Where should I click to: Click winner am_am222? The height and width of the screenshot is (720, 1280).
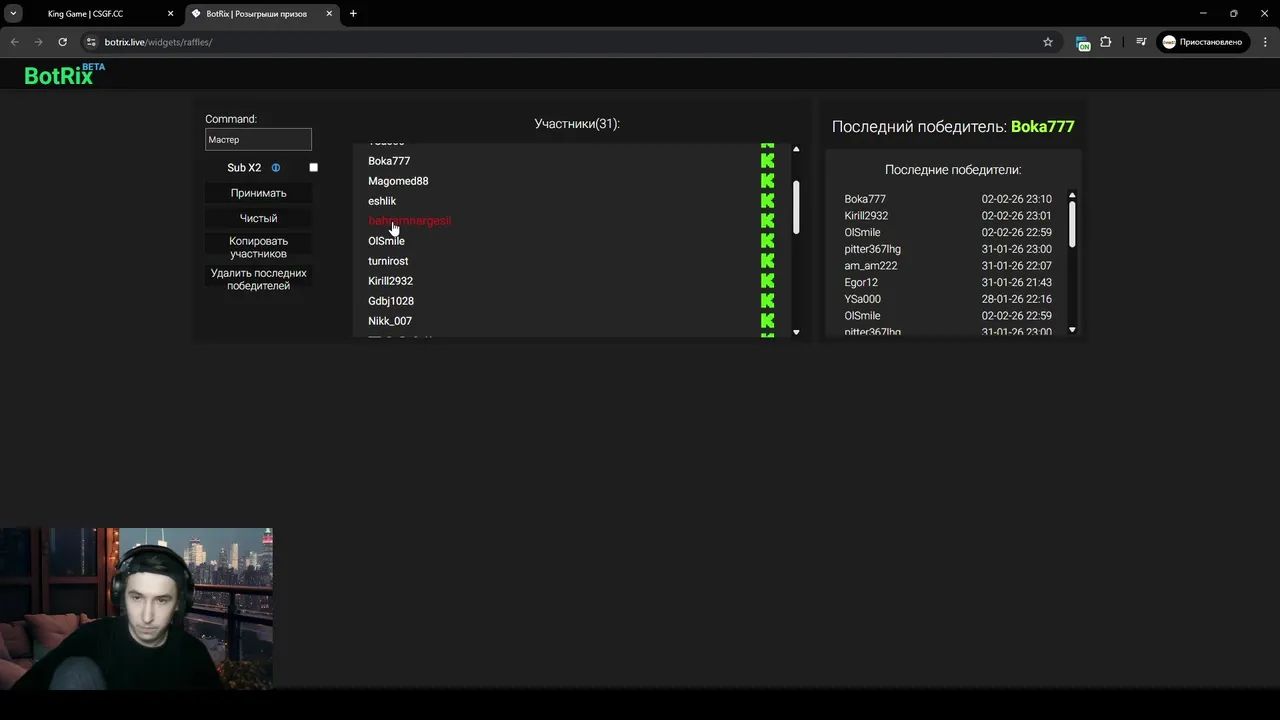click(x=871, y=266)
